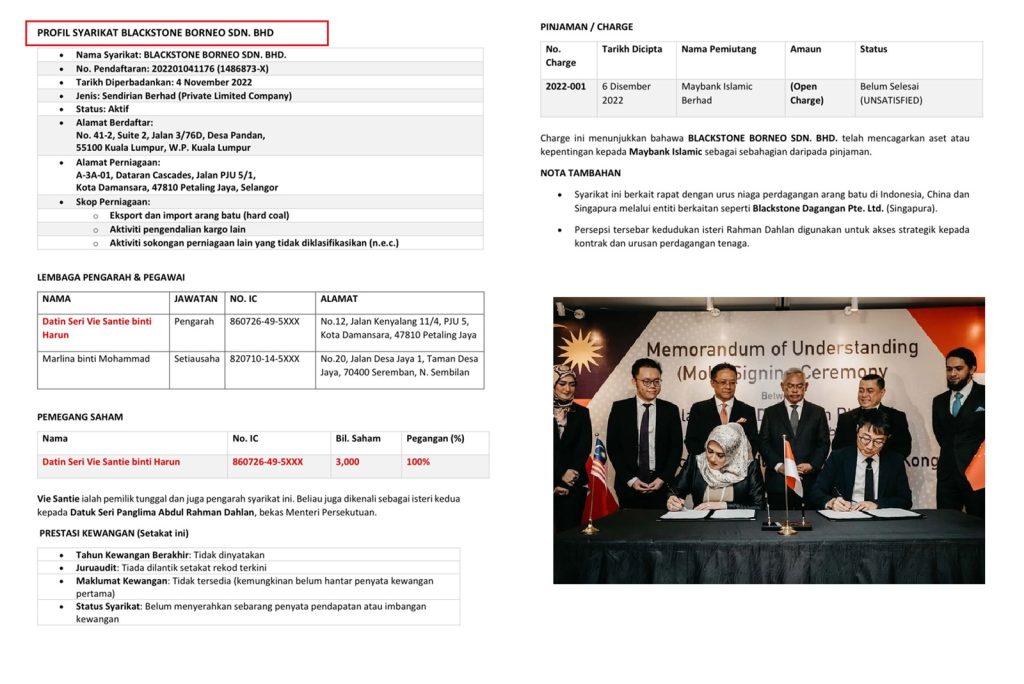The width and height of the screenshot is (1024, 684).
Task: Select "Tahun Kewangan Berakhir: Tidak dinyatakan"
Action: [170, 555]
